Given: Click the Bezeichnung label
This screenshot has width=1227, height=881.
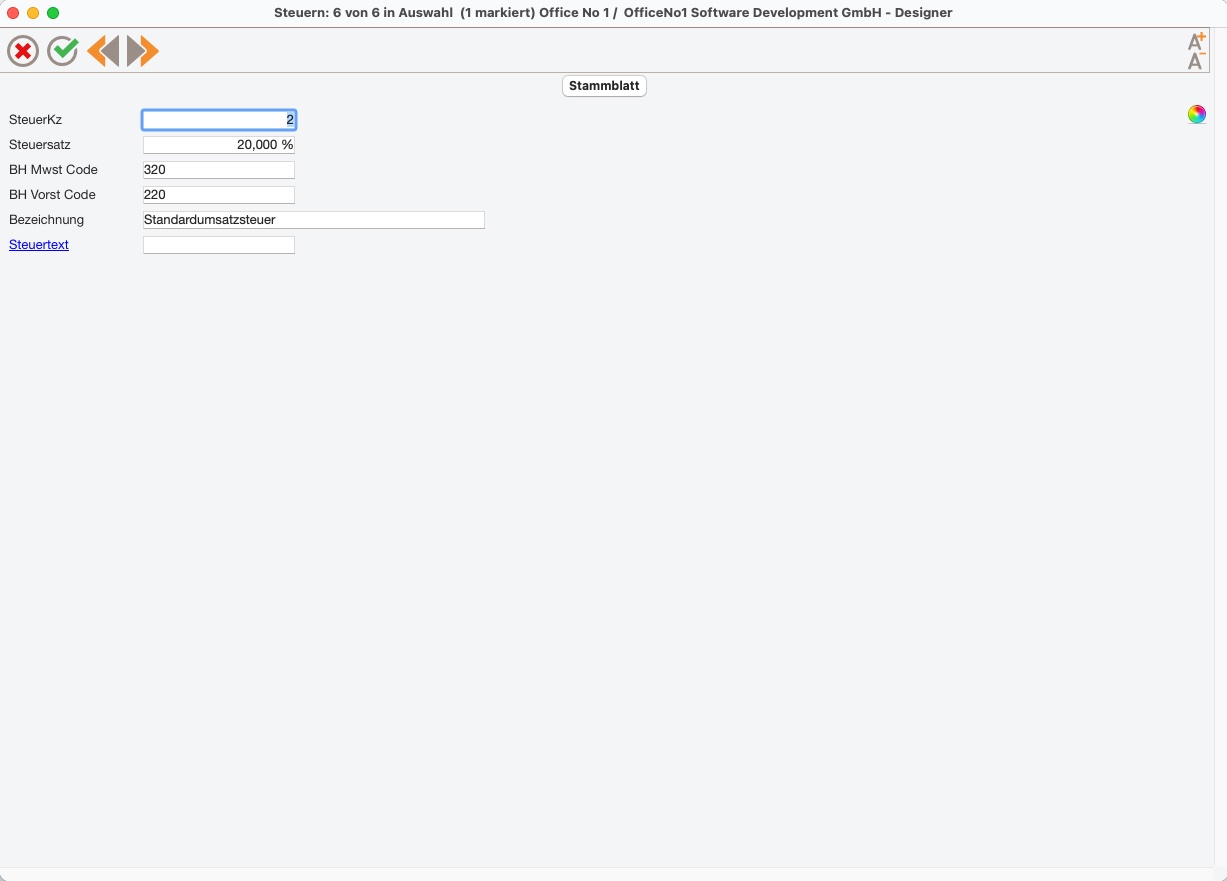Looking at the screenshot, I should (46, 220).
